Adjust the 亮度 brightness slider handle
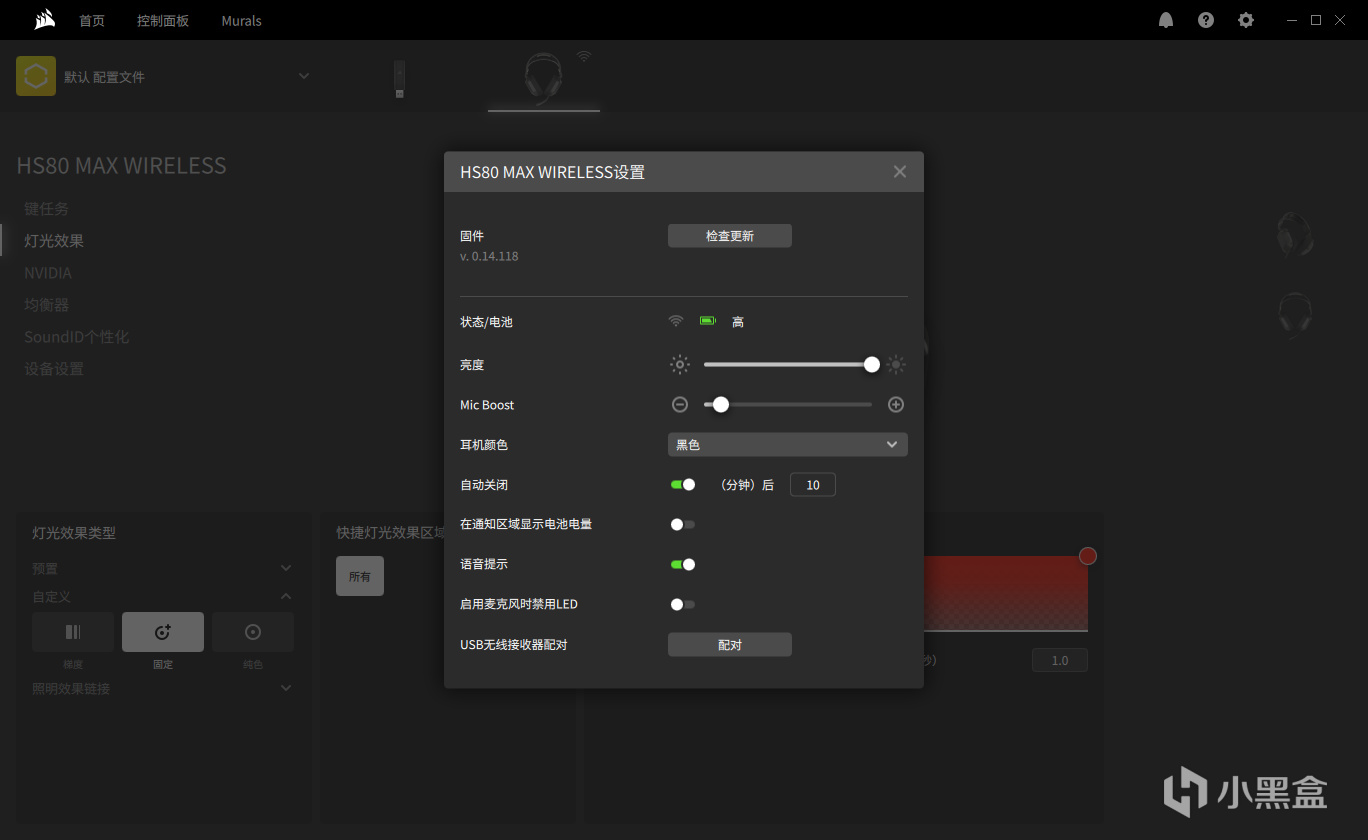 pyautogui.click(x=872, y=365)
